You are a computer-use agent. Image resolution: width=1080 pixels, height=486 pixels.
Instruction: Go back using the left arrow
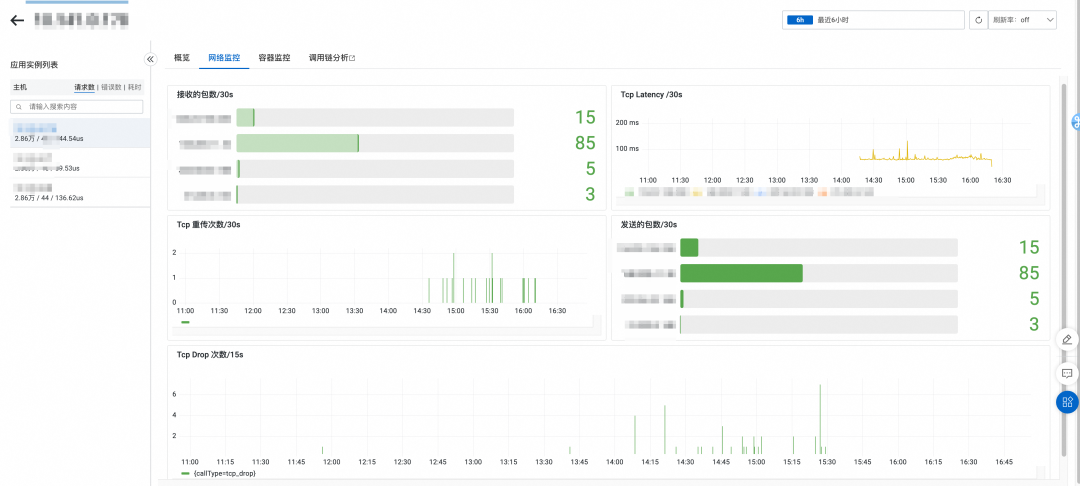[17, 20]
